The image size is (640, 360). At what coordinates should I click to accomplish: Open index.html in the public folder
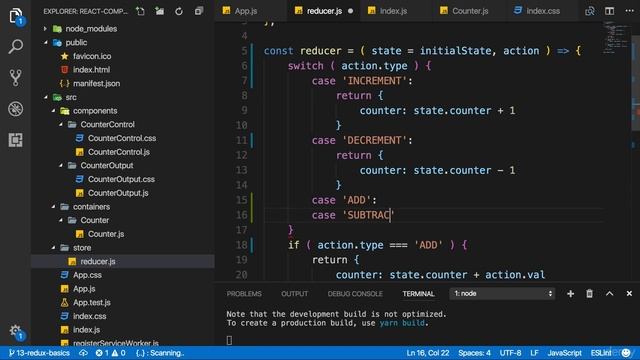tap(91, 70)
